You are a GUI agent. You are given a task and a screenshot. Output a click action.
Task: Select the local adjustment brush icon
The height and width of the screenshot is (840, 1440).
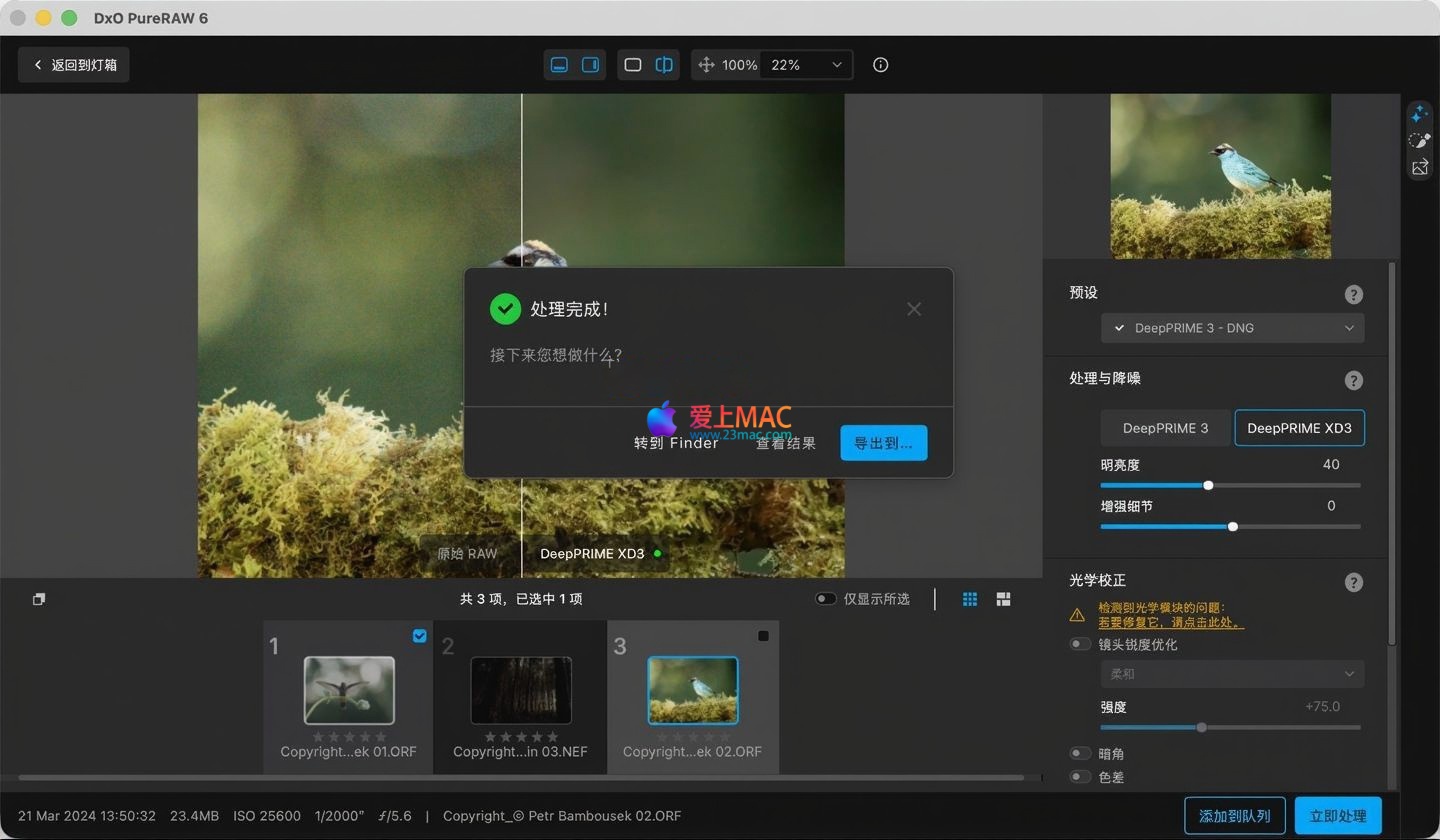pyautogui.click(x=1419, y=141)
